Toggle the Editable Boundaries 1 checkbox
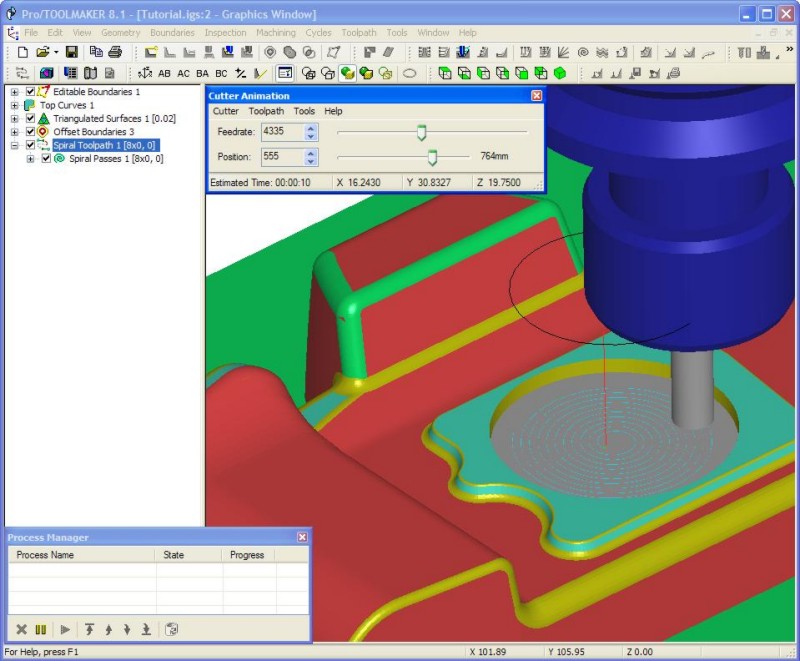Screen dimensions: 800x661 click(x=30, y=92)
